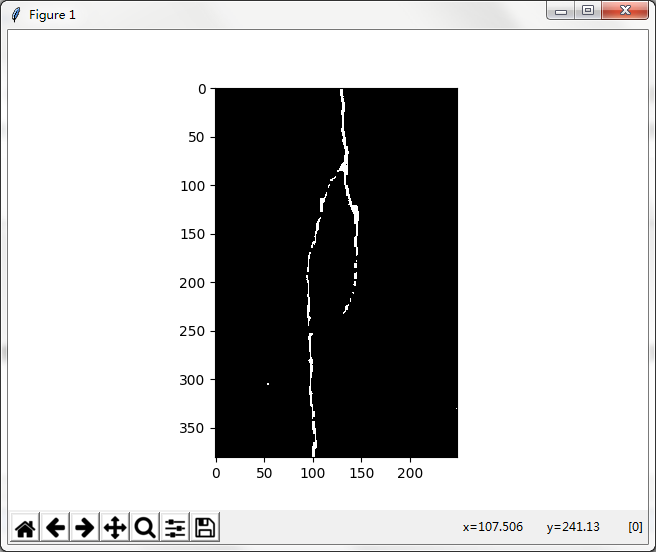Image resolution: width=656 pixels, height=552 pixels.
Task: Reset the view with the Home icon
Action: click(x=25, y=527)
